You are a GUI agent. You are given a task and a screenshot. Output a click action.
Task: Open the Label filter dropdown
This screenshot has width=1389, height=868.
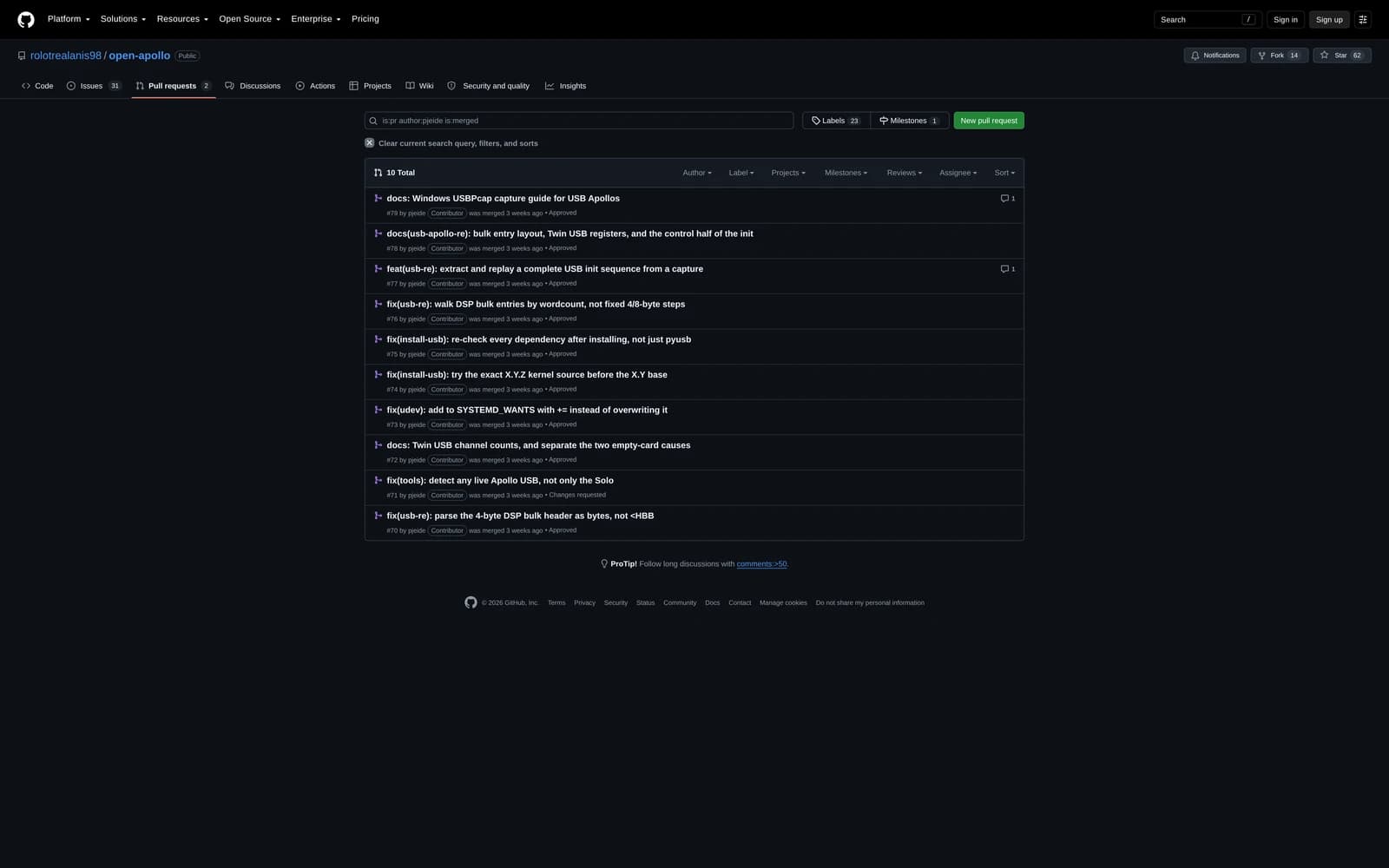(x=741, y=173)
